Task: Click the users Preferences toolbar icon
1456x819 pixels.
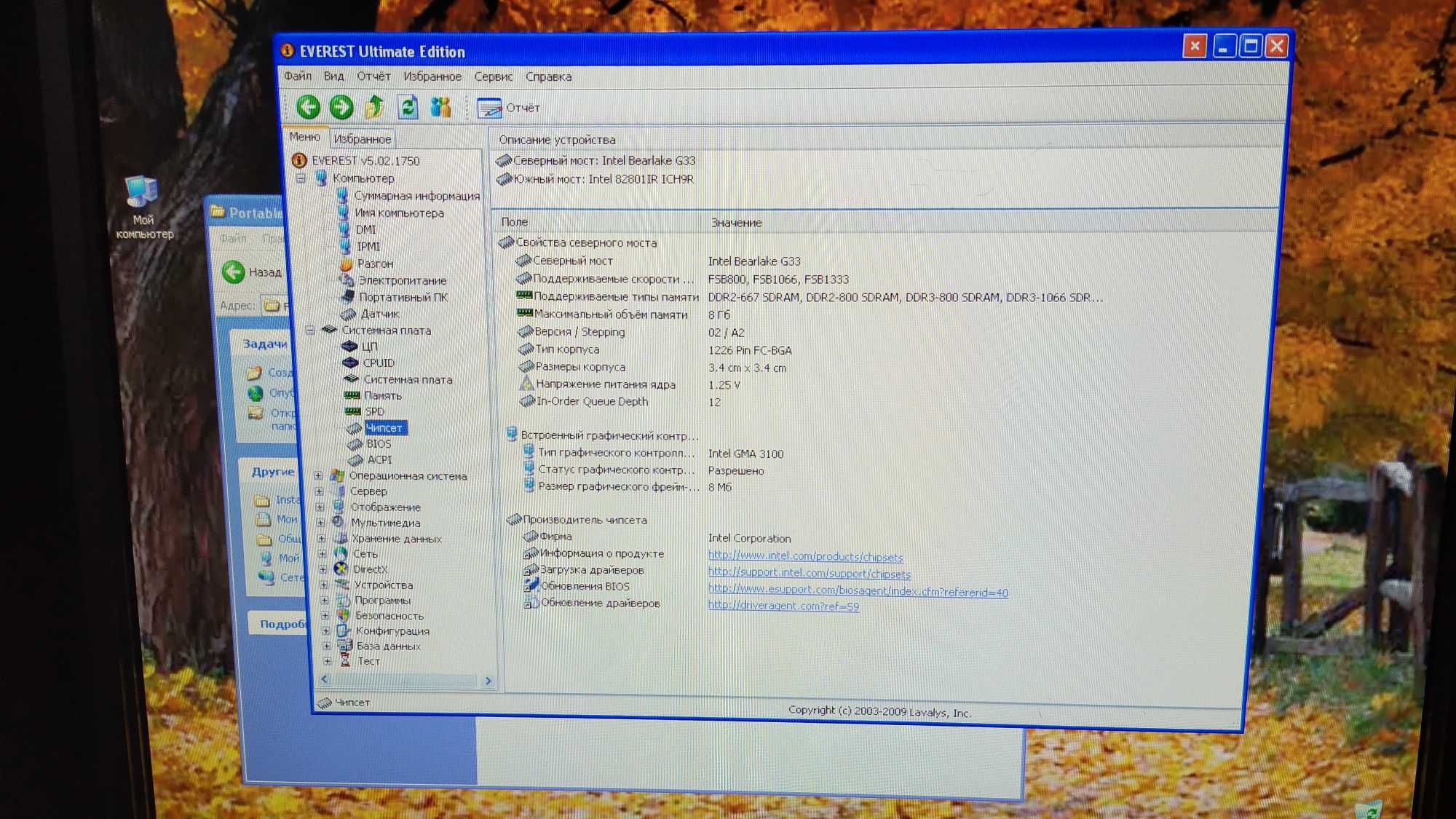Action: pos(440,107)
